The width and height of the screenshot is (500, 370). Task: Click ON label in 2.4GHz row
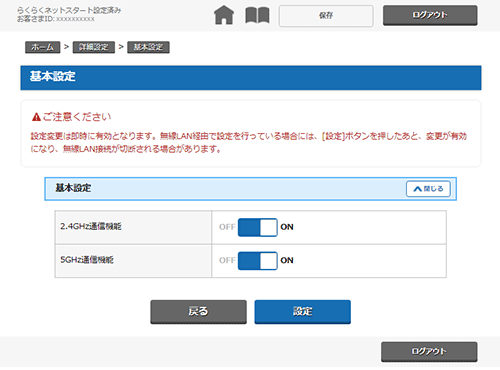click(x=287, y=227)
